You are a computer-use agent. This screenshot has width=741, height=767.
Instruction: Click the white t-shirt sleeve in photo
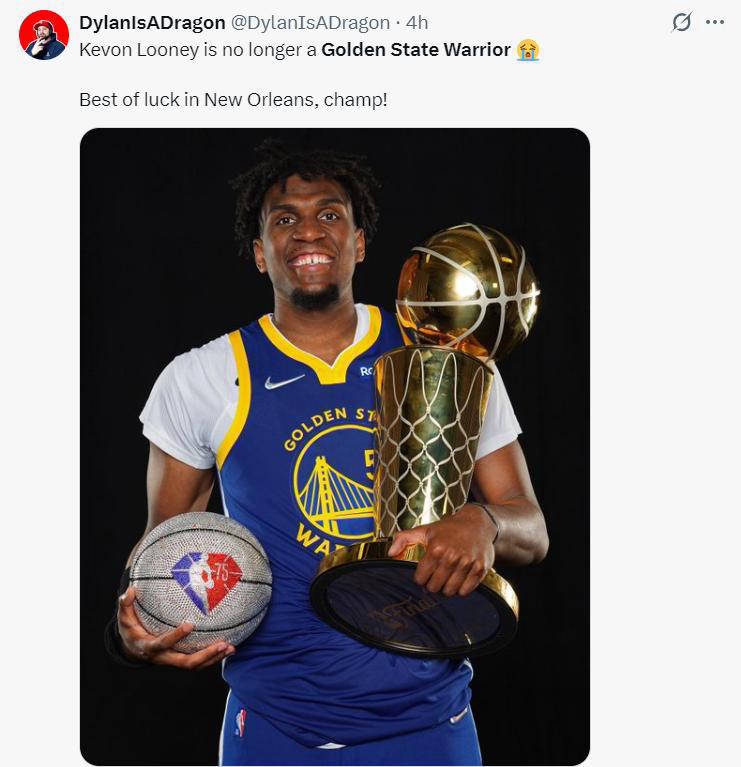178,405
